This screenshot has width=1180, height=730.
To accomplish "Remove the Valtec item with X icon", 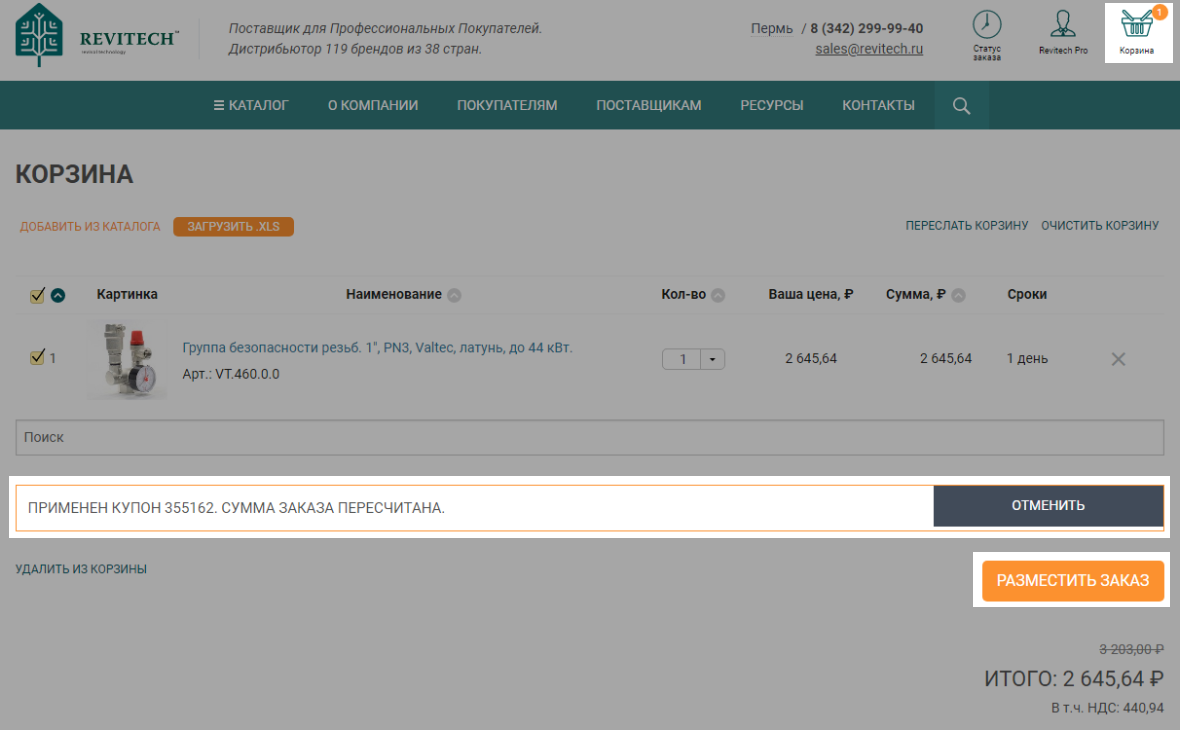I will [x=1118, y=359].
